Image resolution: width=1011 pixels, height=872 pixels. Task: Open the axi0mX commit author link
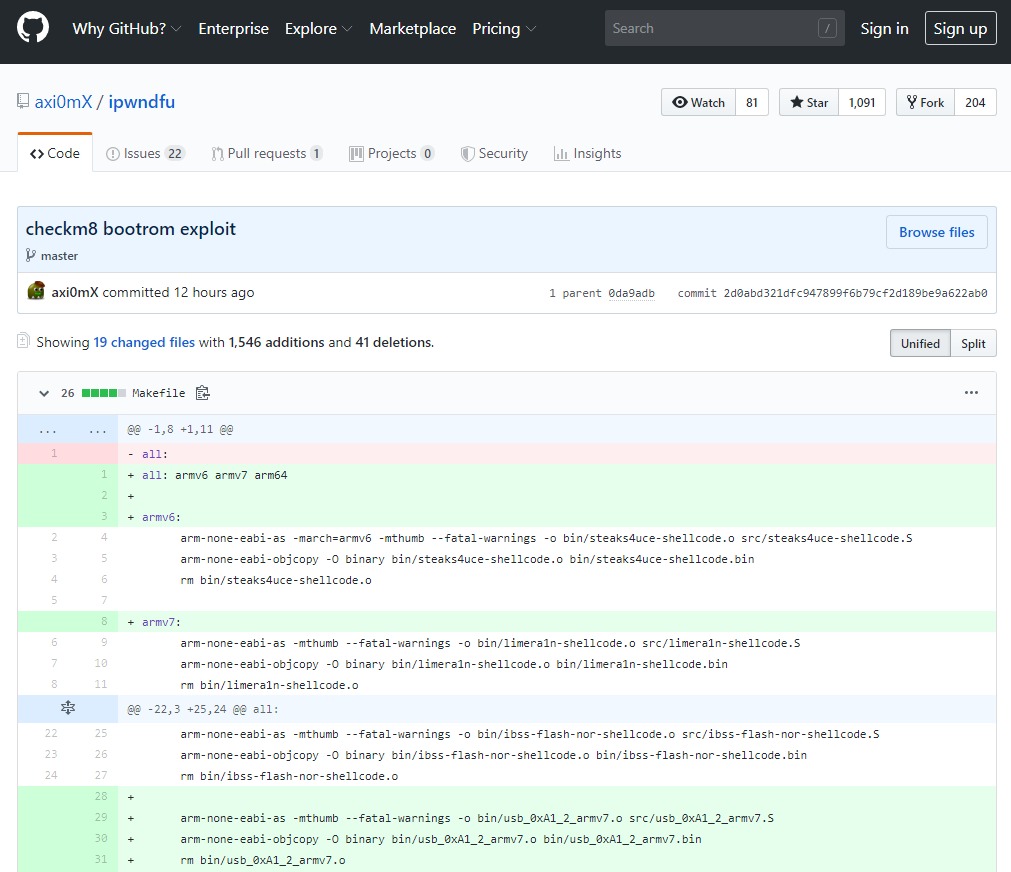pos(75,292)
